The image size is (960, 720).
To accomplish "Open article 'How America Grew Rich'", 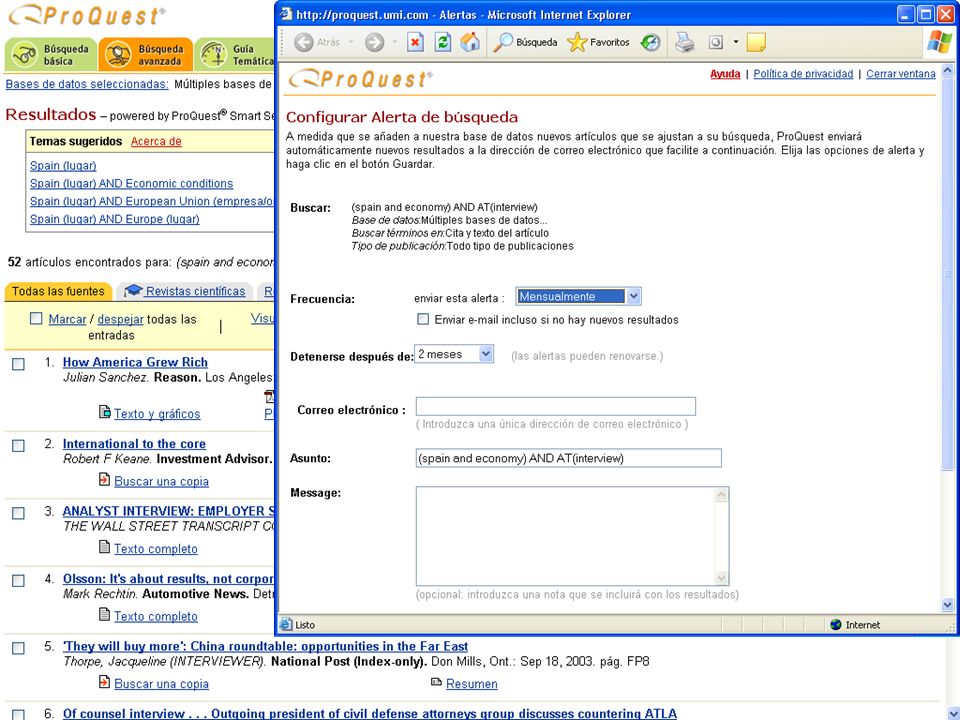I will click(135, 362).
